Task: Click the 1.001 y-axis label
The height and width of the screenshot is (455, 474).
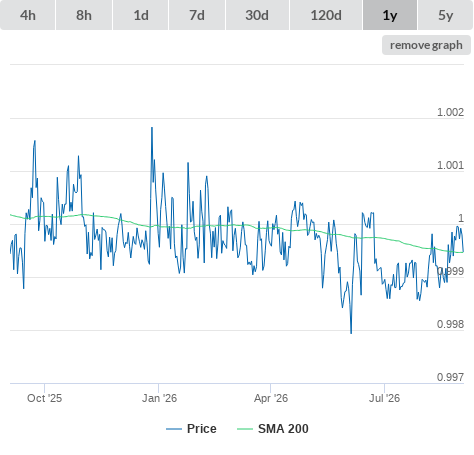Action: pos(450,165)
